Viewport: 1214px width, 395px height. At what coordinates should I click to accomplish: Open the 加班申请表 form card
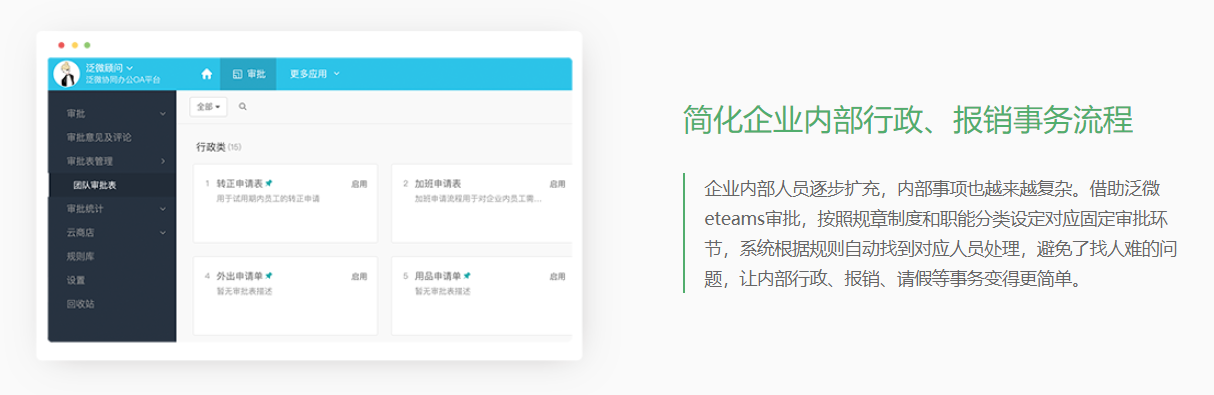click(x=482, y=203)
